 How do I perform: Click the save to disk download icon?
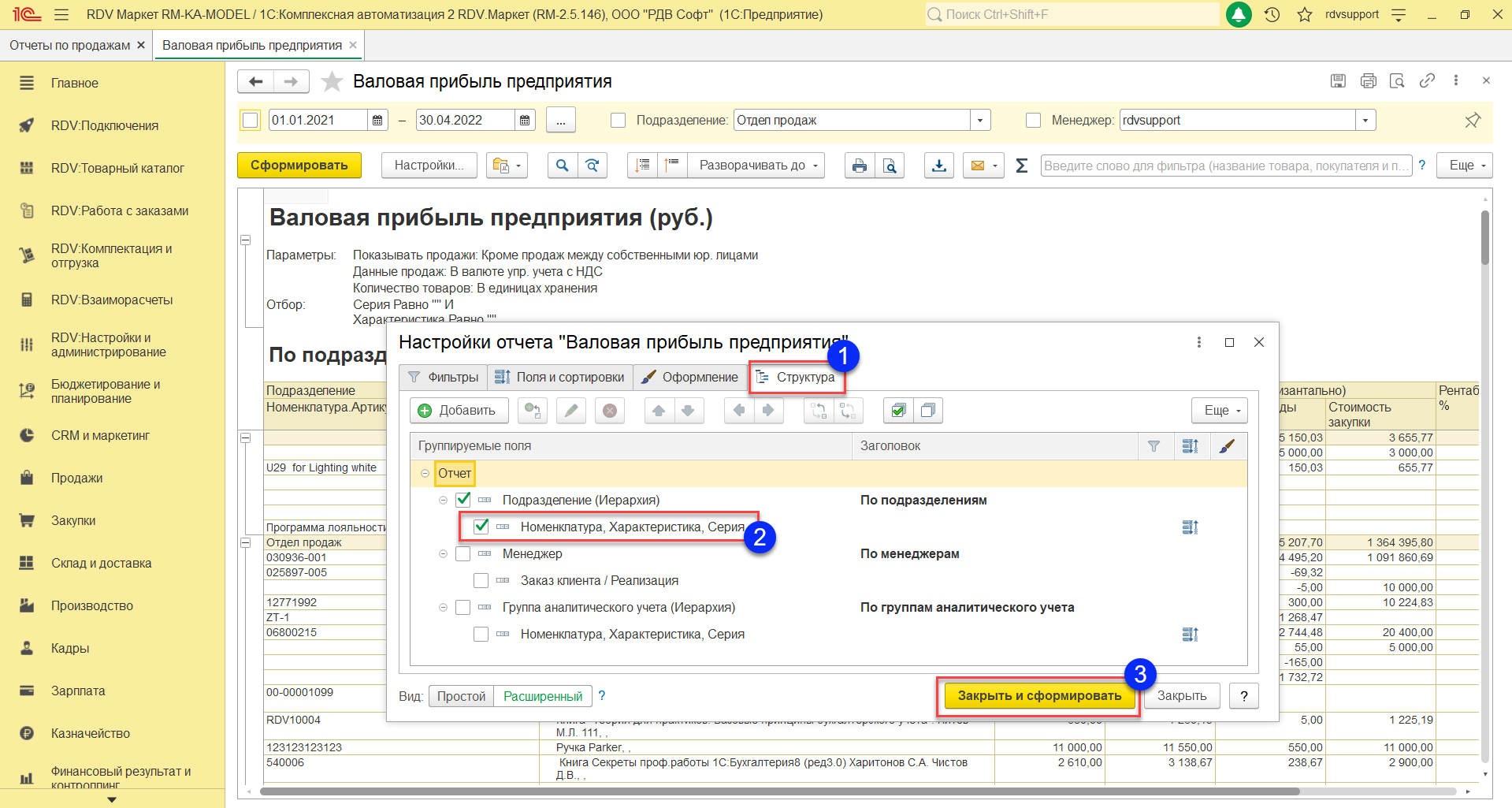938,166
